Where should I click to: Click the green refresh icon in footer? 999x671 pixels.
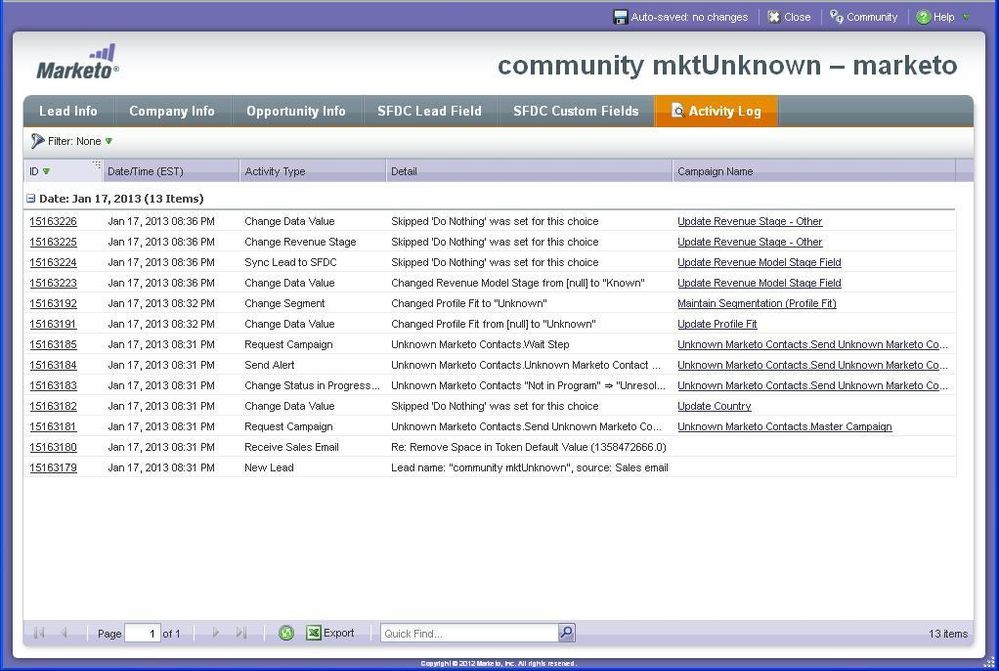[x=286, y=633]
